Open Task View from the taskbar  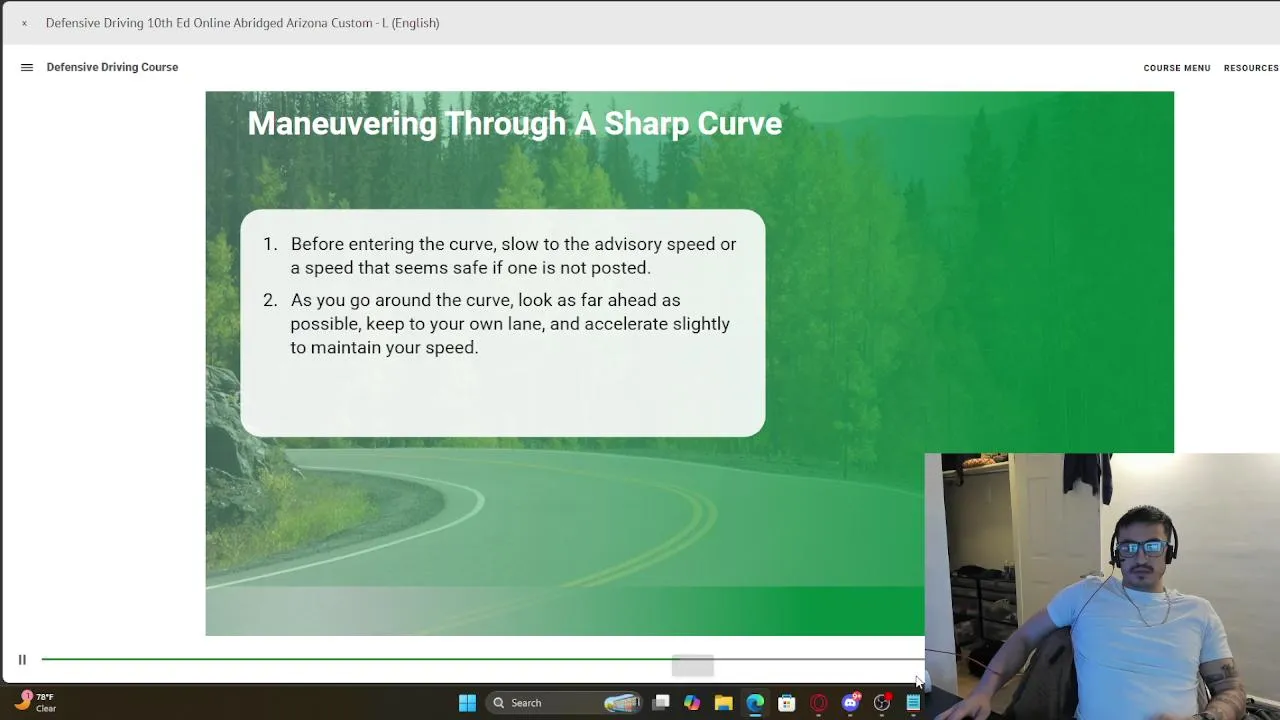[661, 703]
